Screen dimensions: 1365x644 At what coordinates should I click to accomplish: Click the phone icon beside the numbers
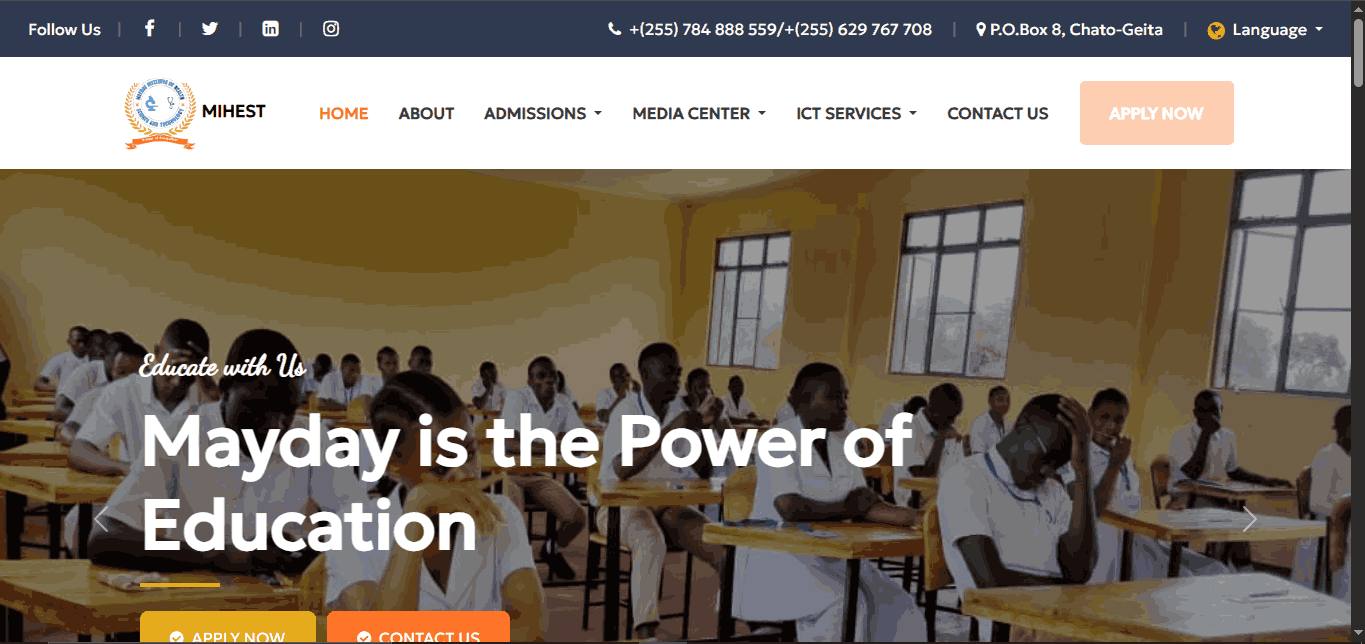click(615, 30)
